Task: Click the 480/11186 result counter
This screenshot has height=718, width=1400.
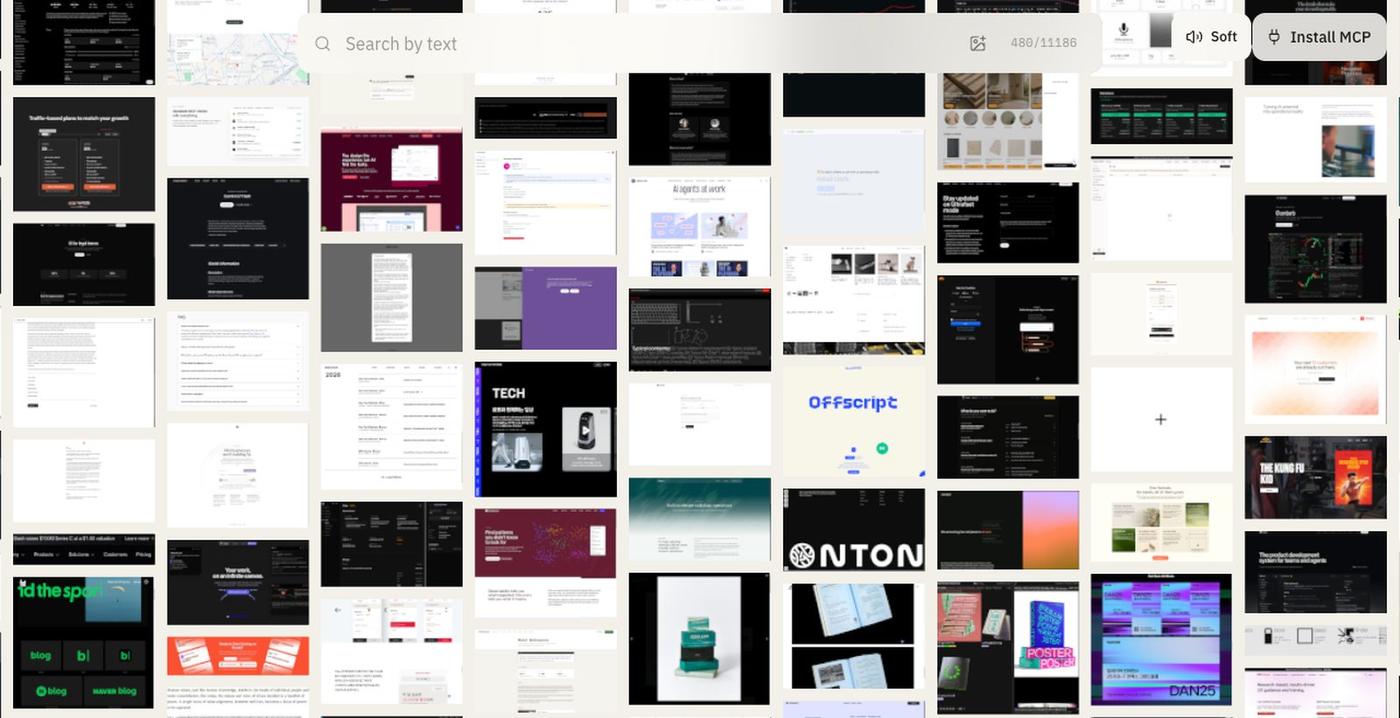Action: tap(1043, 43)
